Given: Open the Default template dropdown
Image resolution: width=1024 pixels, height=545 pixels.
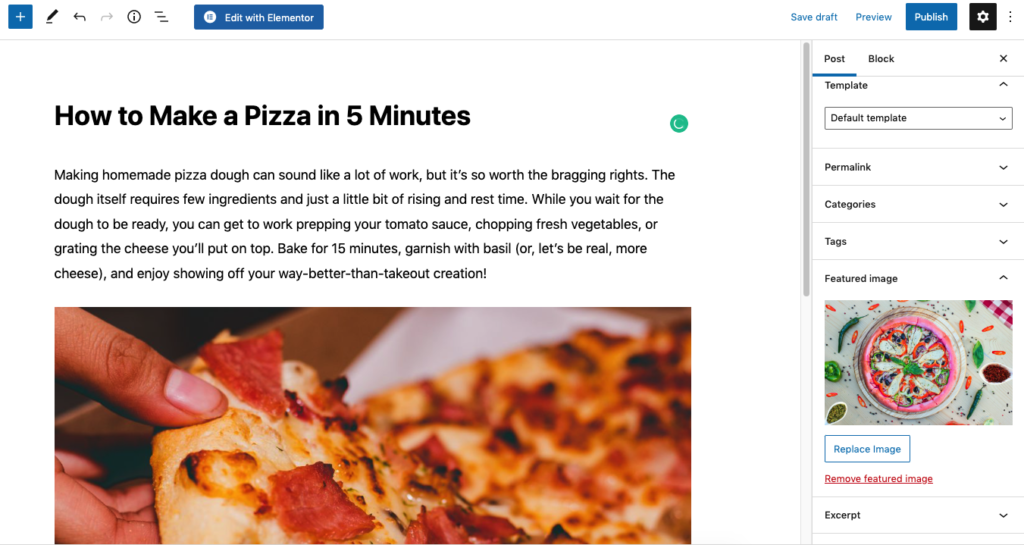Looking at the screenshot, I should pyautogui.click(x=918, y=118).
